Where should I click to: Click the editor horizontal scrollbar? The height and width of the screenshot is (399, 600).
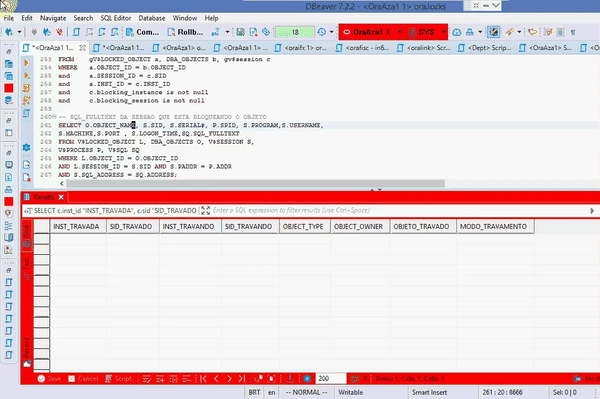256,184
